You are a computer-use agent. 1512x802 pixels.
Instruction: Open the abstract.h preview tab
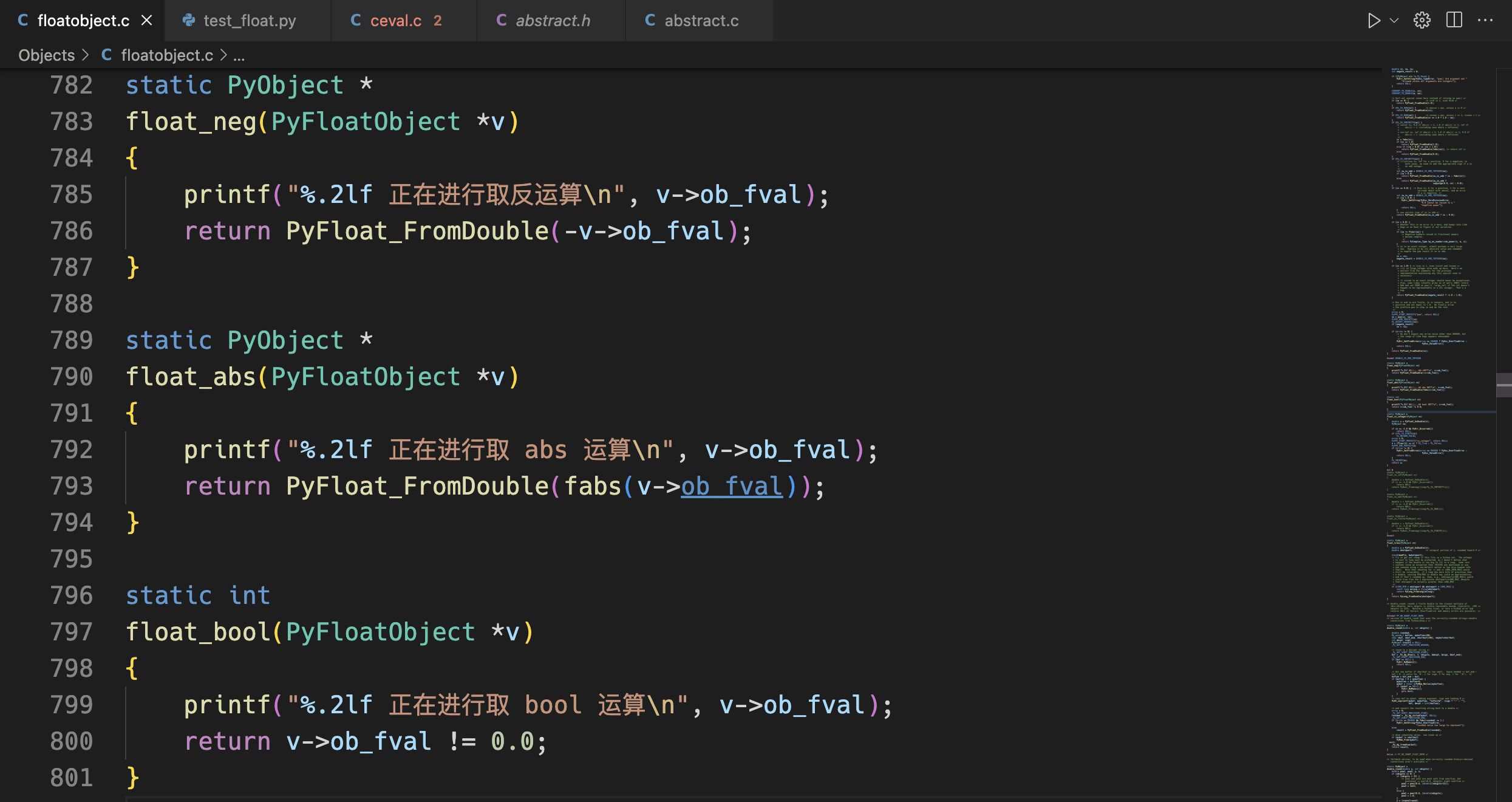coord(553,21)
